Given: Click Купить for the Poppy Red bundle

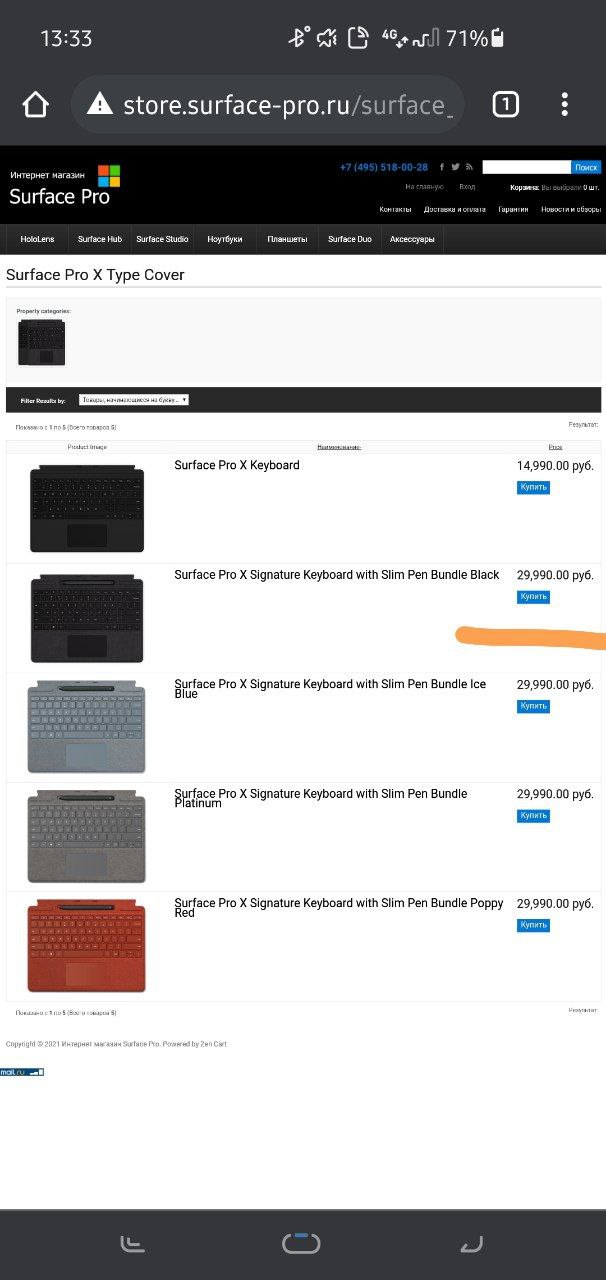Looking at the screenshot, I should [x=533, y=925].
